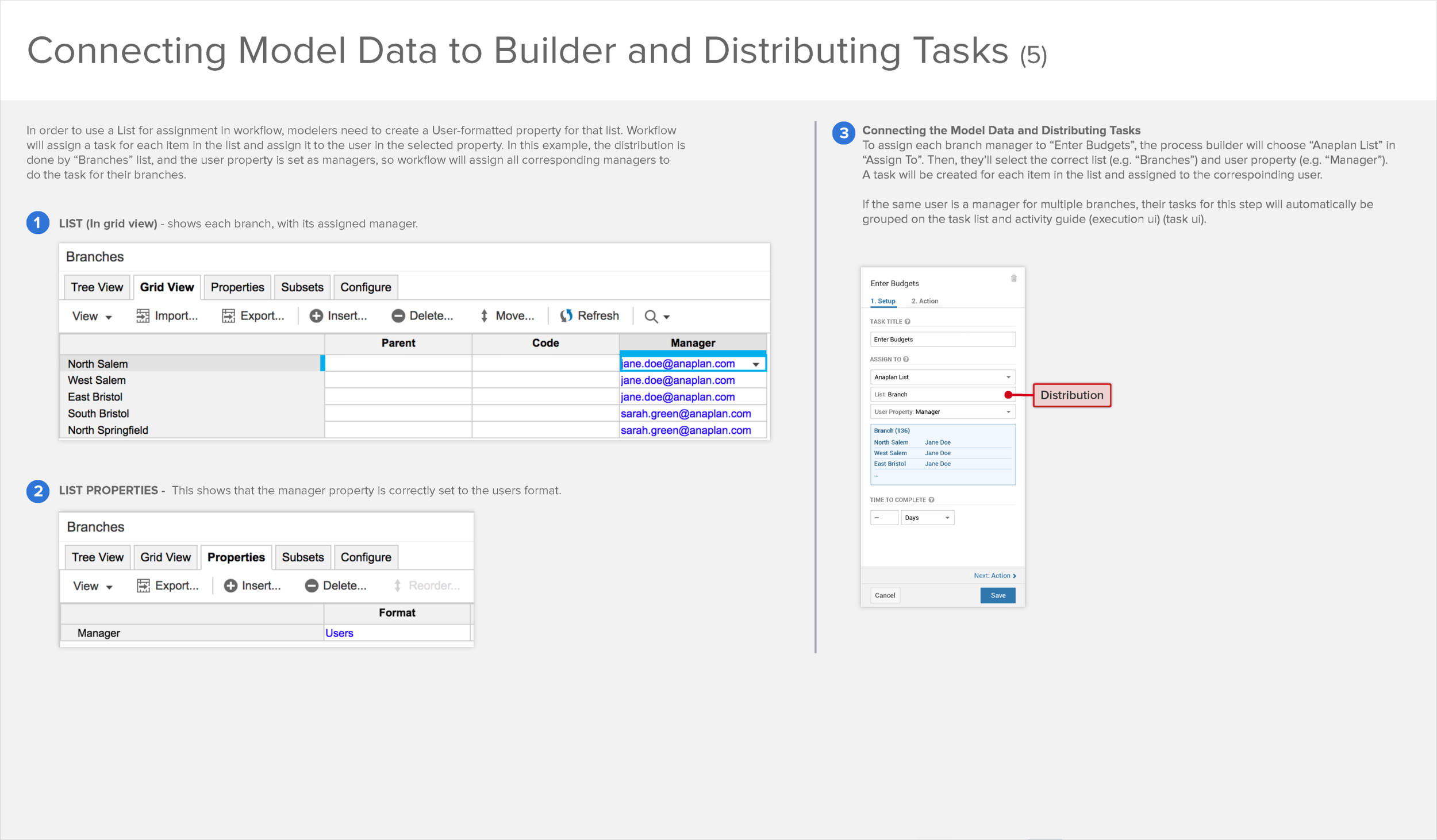This screenshot has height=840, width=1437.
Task: Click the Enter Budgets task title field
Action: pyautogui.click(x=942, y=340)
